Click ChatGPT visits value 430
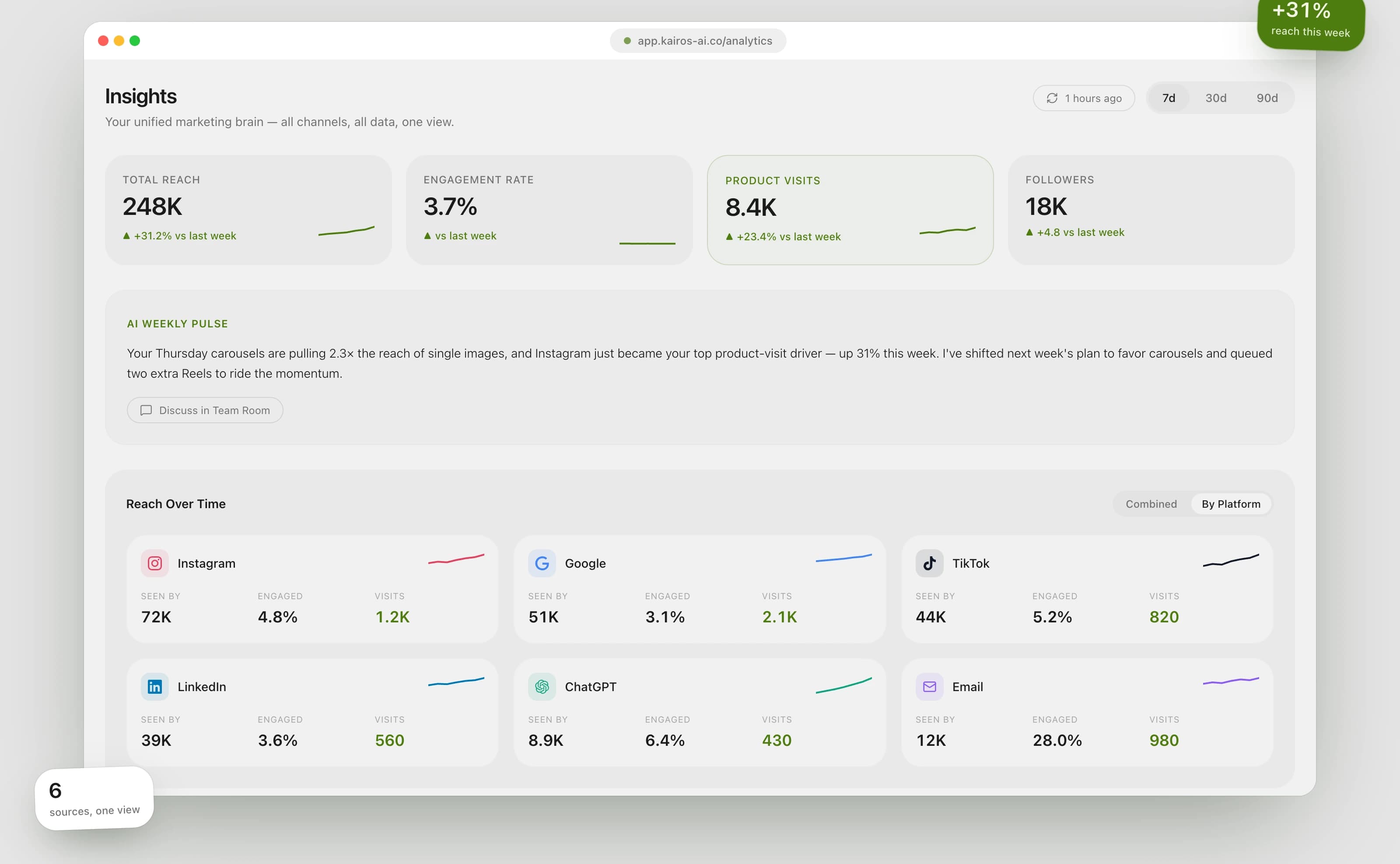The width and height of the screenshot is (1400, 864). [x=777, y=741]
